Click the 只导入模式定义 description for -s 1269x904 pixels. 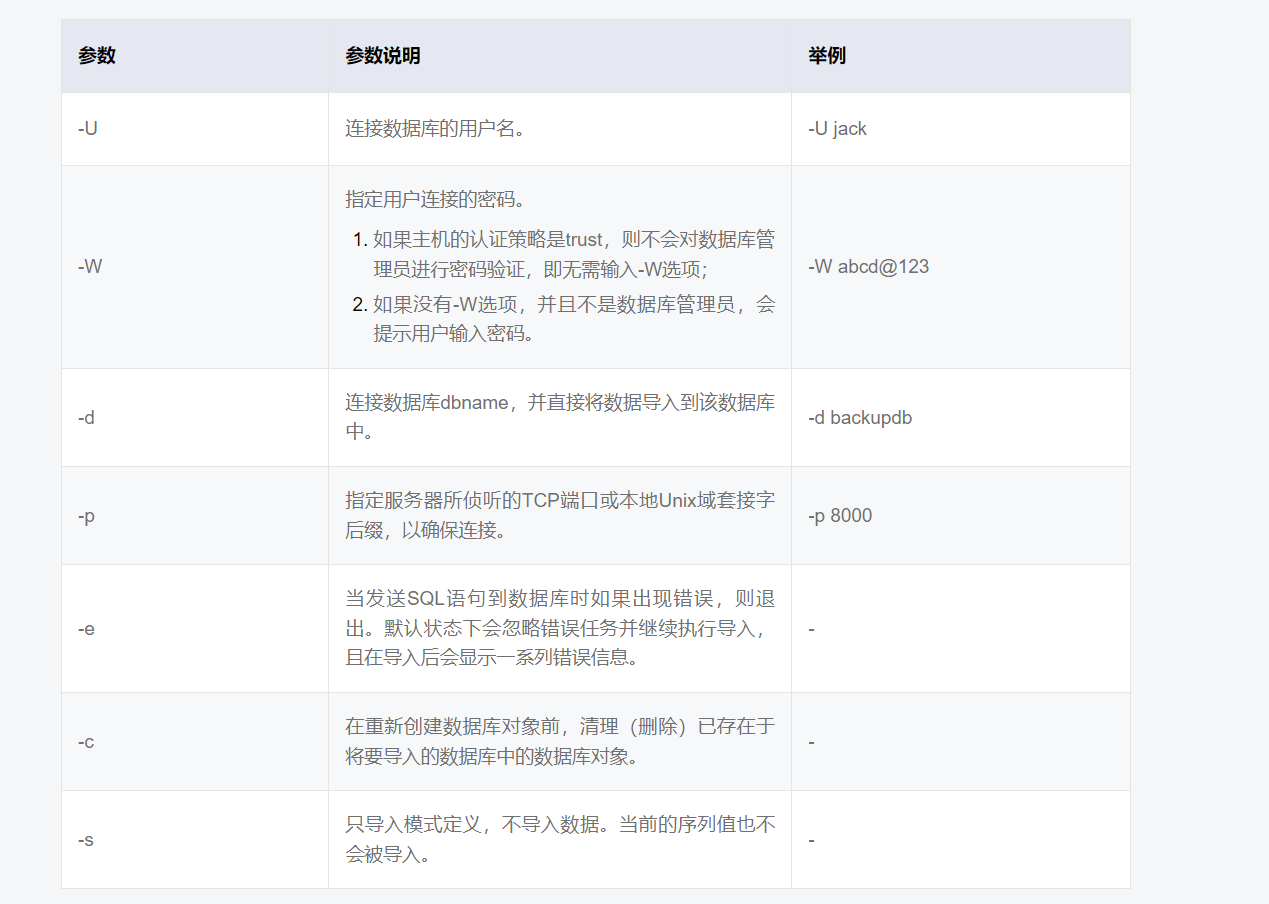[x=558, y=840]
